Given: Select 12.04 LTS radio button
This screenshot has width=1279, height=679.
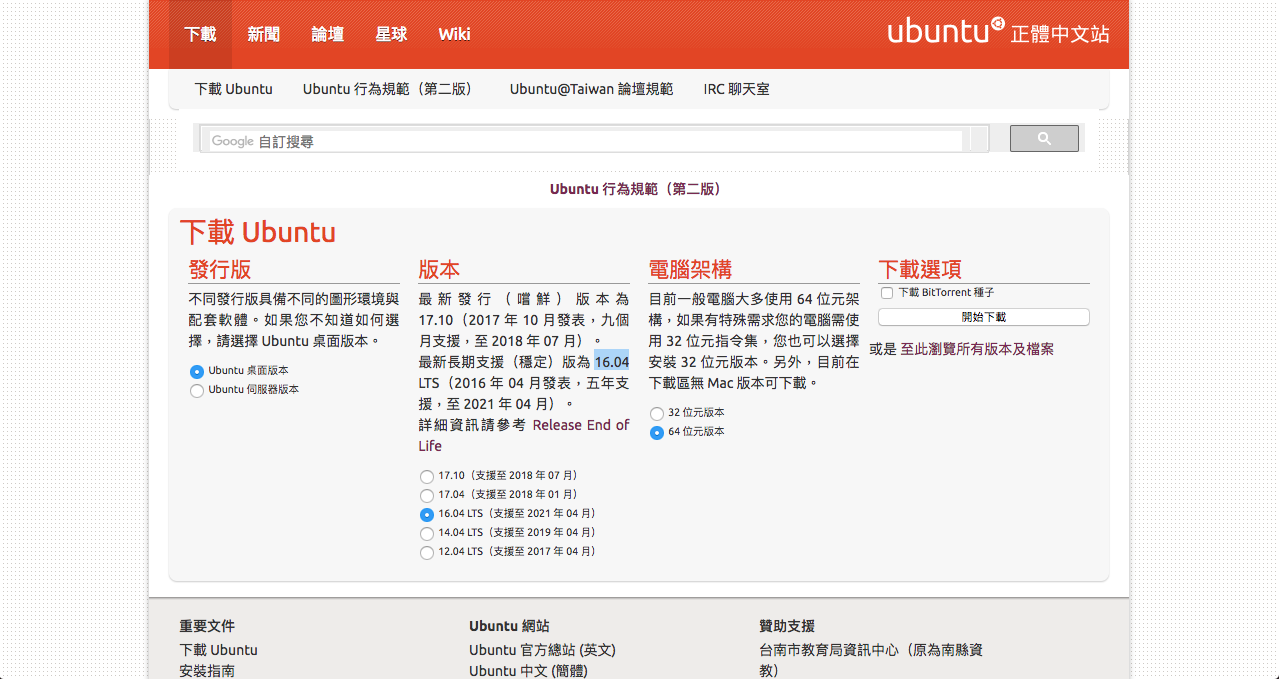Looking at the screenshot, I should (427, 552).
